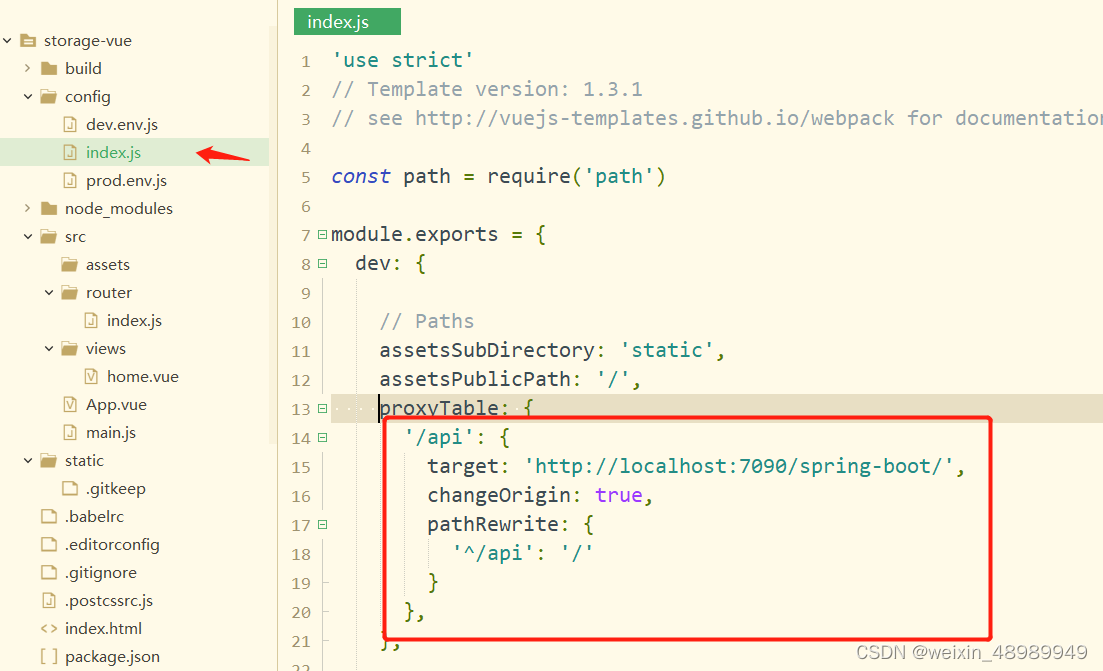The height and width of the screenshot is (671, 1103).
Task: Click the .gitignore file icon
Action: 48,572
